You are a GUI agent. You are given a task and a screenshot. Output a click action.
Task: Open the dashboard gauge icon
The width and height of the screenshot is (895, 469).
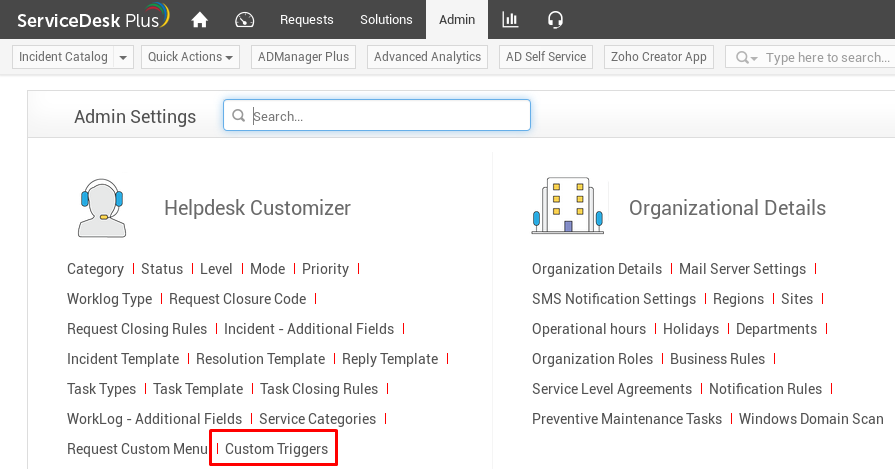point(245,20)
